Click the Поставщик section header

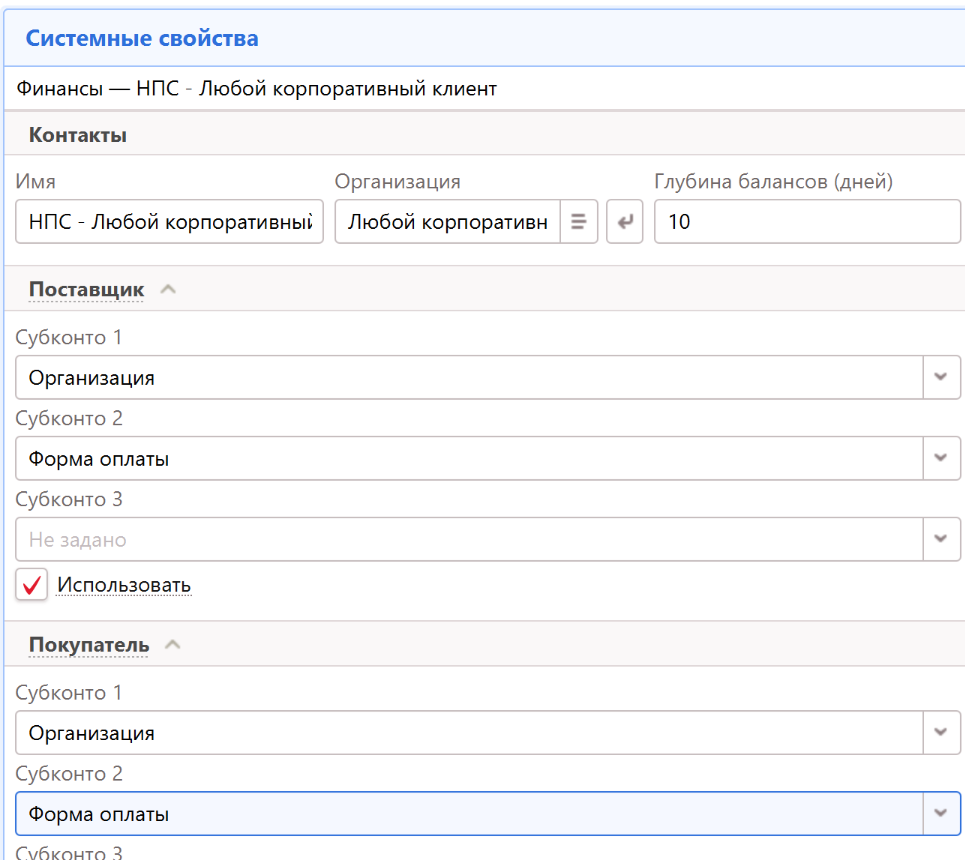pos(86,289)
